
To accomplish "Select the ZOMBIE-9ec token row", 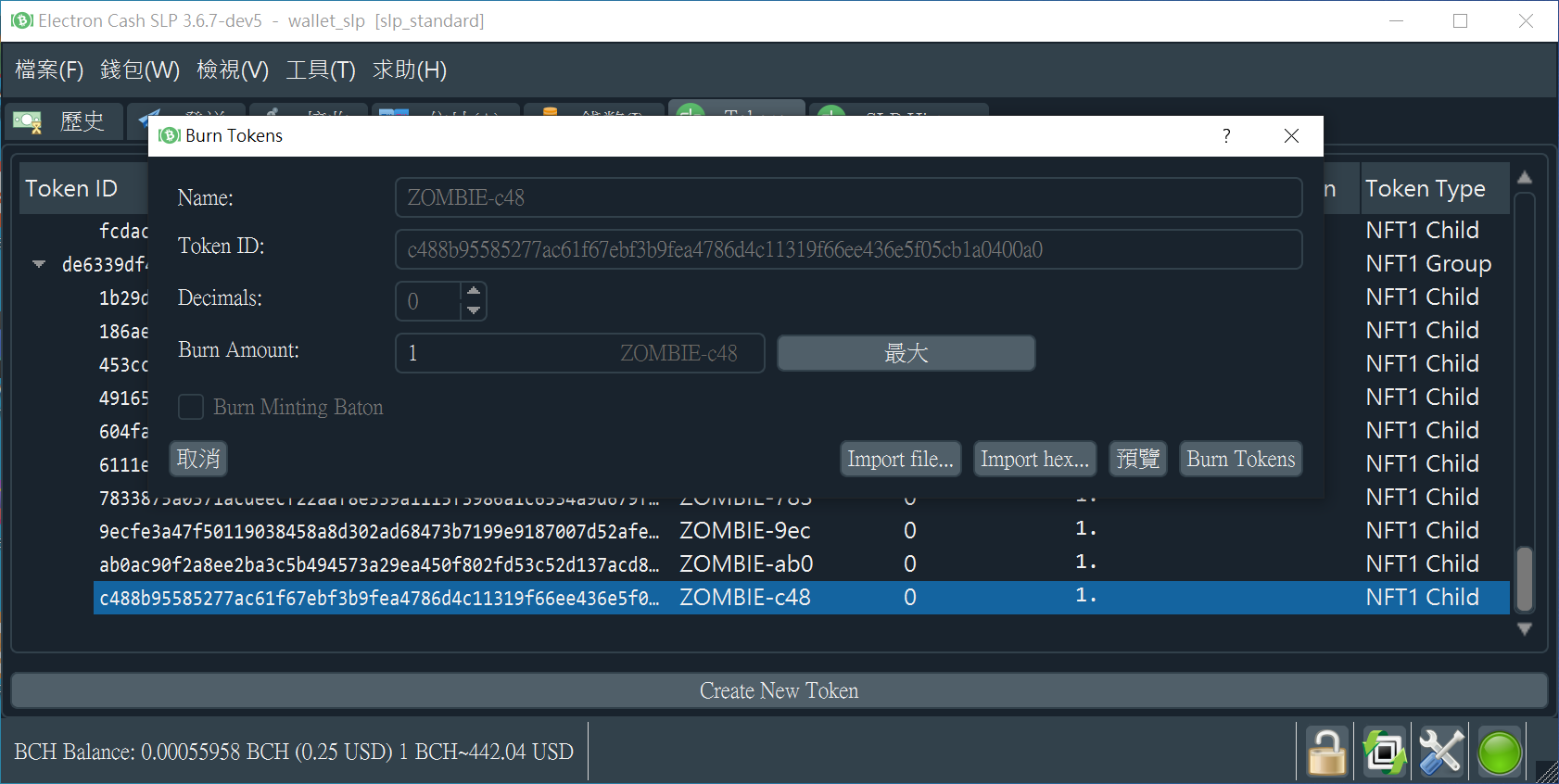I will (802, 530).
